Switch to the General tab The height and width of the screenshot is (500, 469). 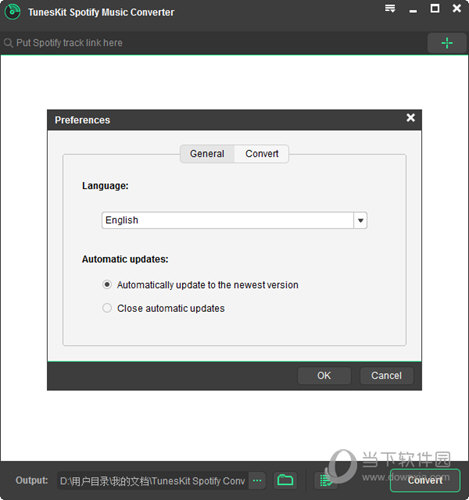[207, 154]
